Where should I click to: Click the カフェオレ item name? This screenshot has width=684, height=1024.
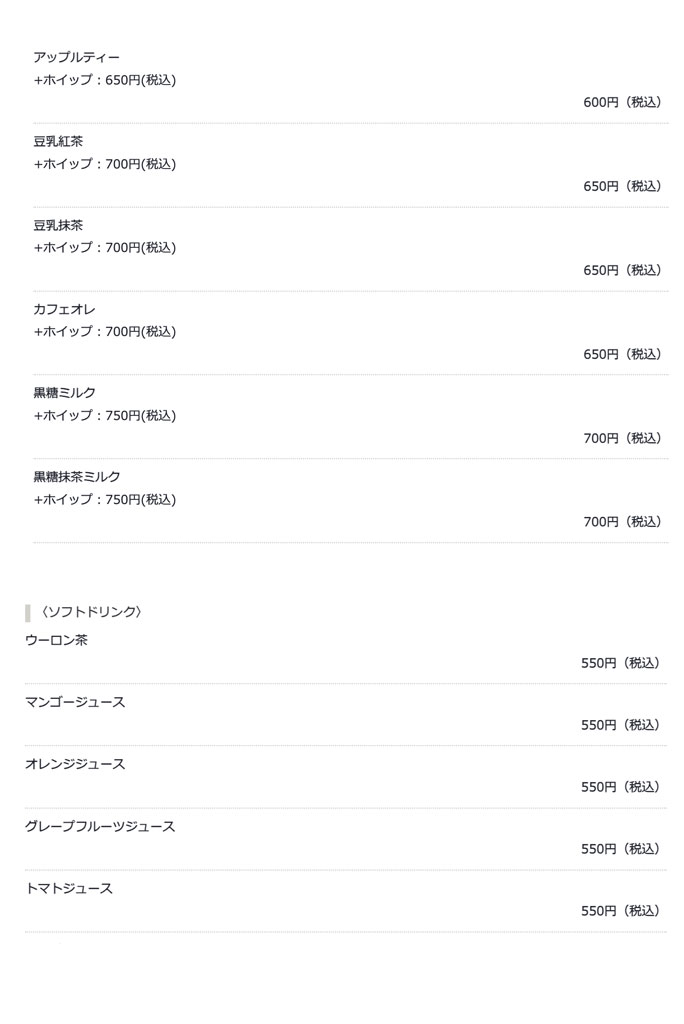[x=64, y=310]
